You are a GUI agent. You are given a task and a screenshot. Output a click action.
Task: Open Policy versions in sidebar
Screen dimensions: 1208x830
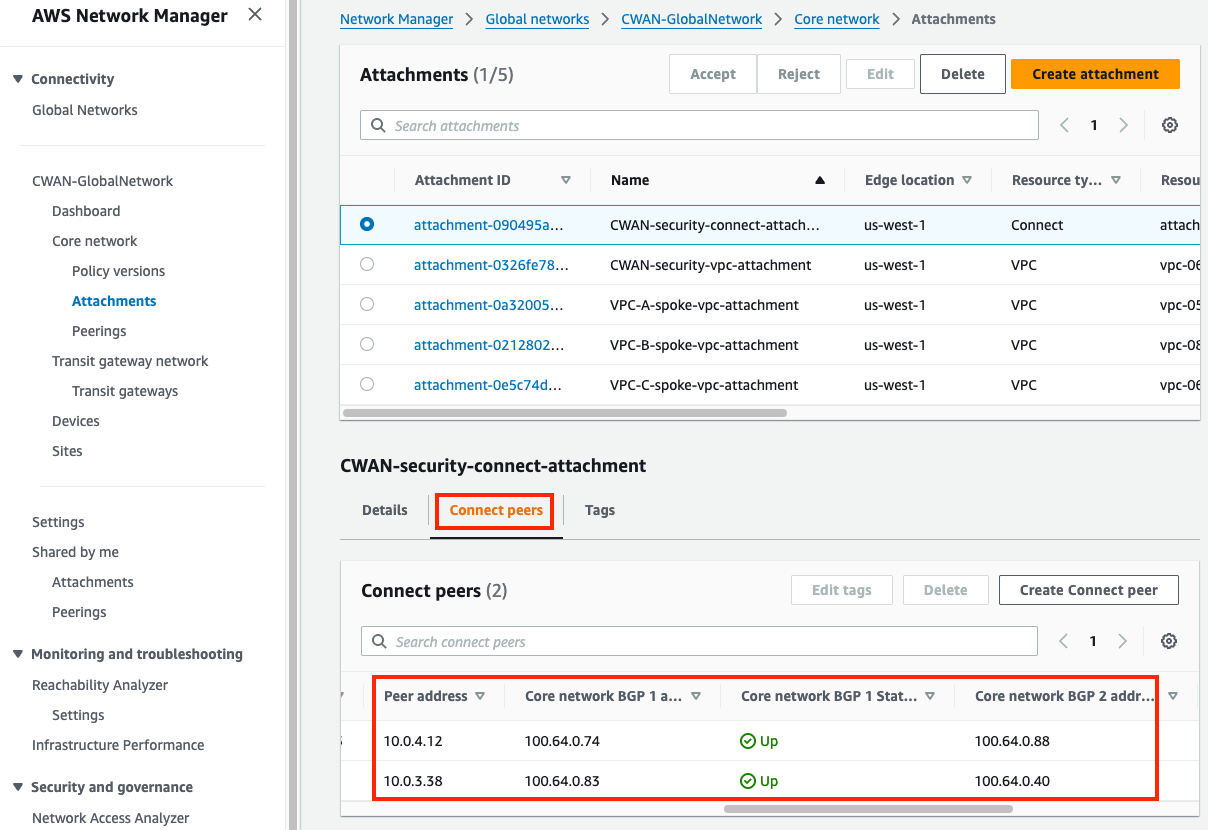[118, 271]
